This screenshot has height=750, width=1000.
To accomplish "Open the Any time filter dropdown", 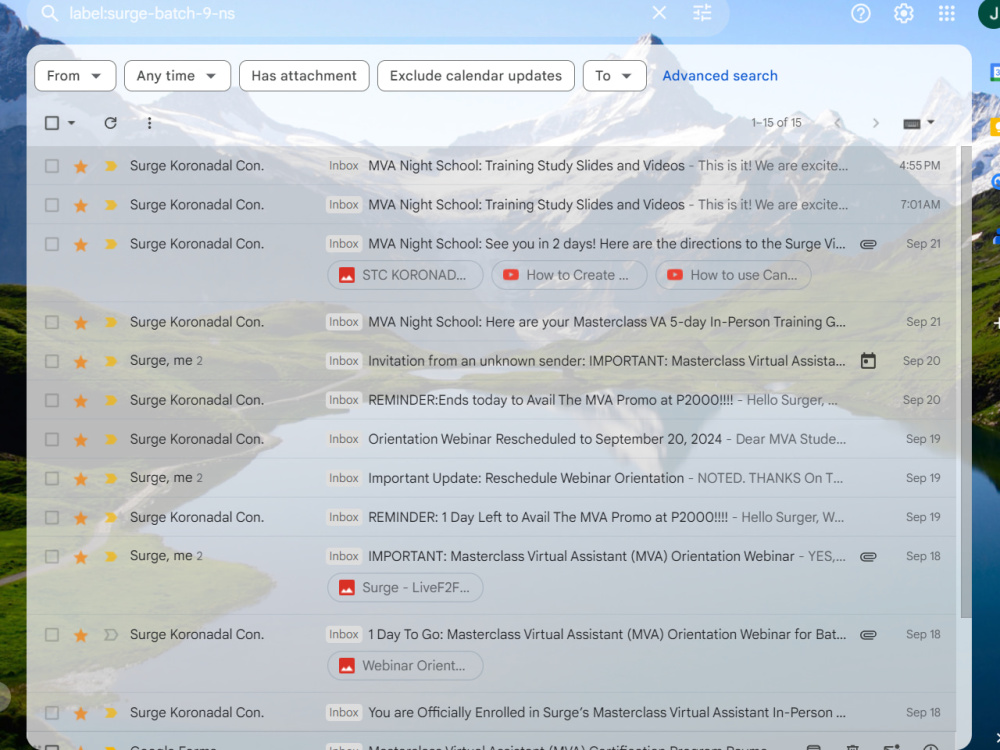I will [x=177, y=76].
